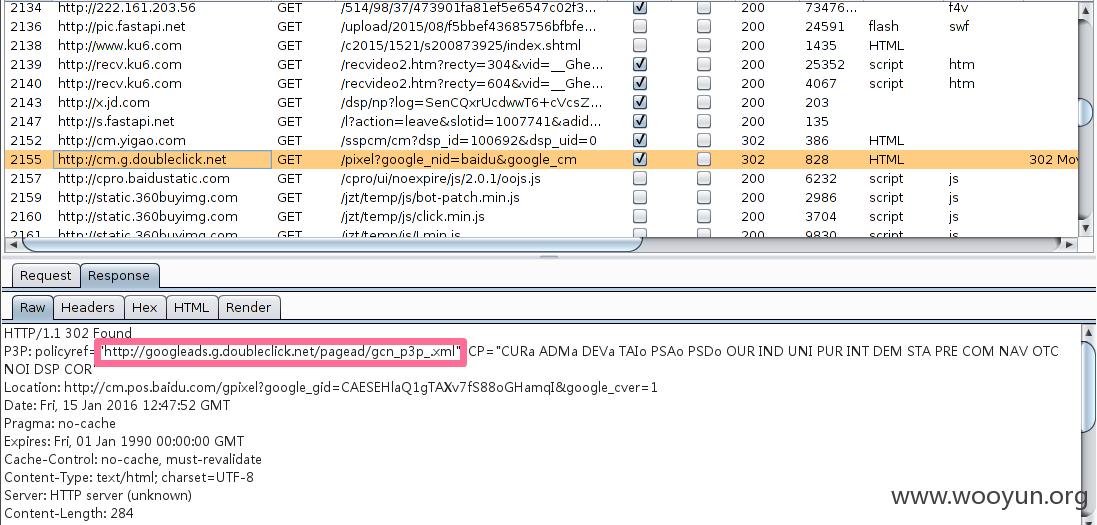Click the response pane's vertical scrollbar thumb
Image resolution: width=1097 pixels, height=525 pixels.
click(x=1087, y=385)
